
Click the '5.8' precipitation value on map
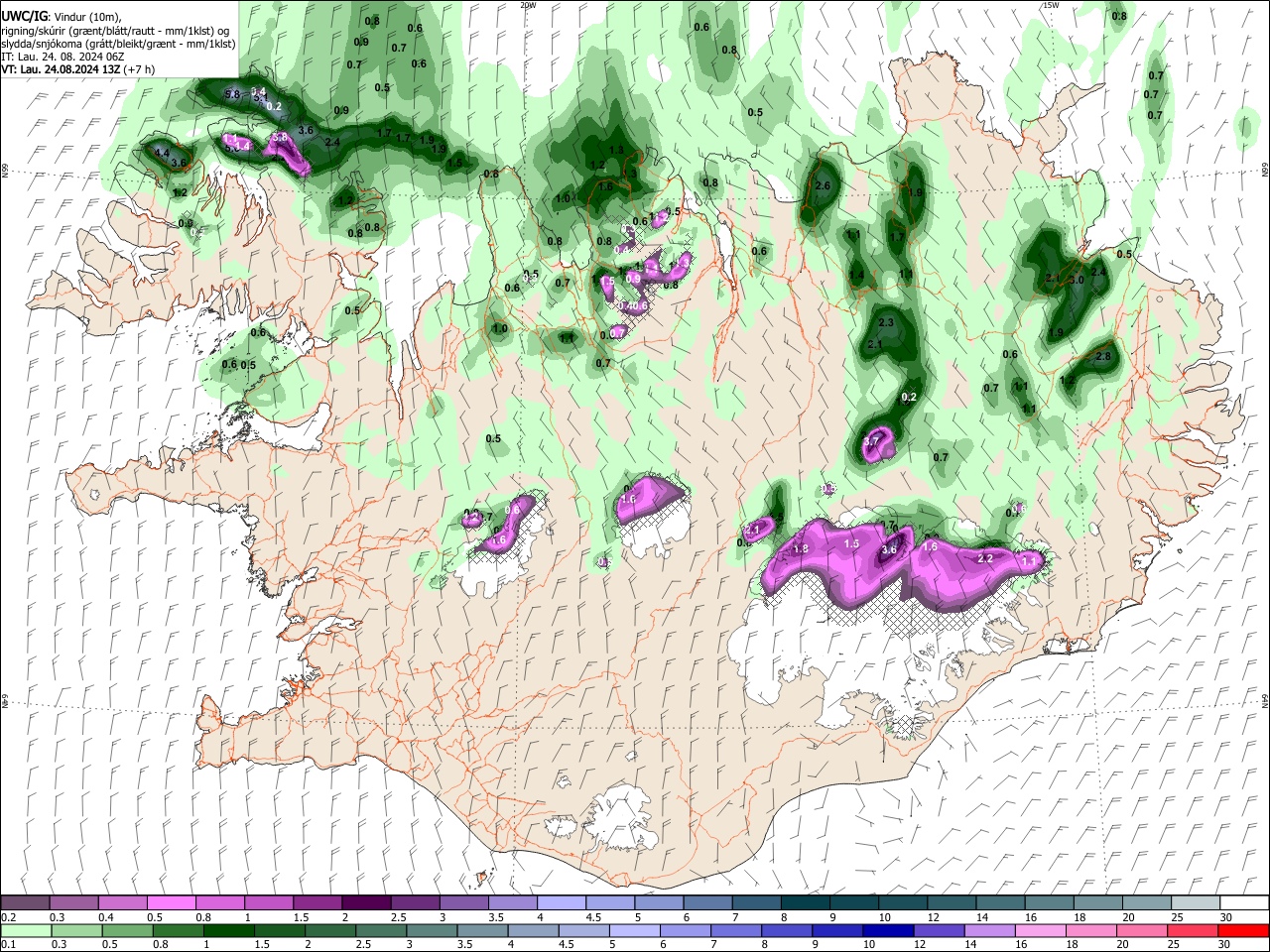[232, 94]
